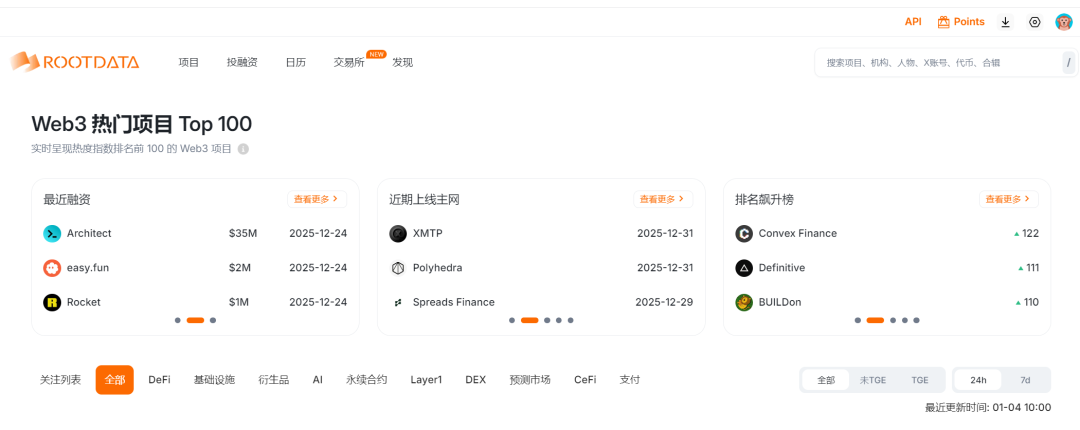
Task: Click the Points gift icon
Action: pos(944,22)
